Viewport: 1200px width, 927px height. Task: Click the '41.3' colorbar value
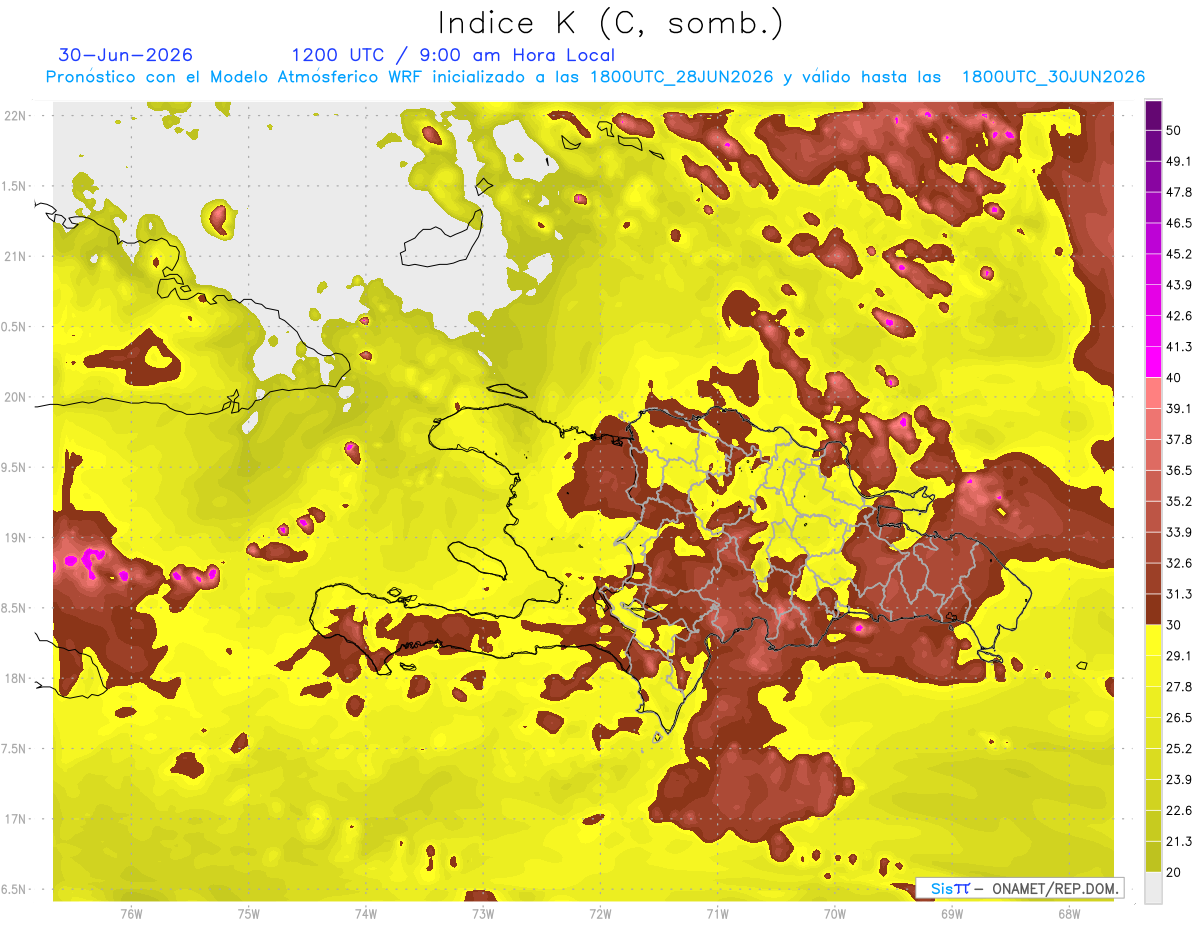click(1178, 347)
